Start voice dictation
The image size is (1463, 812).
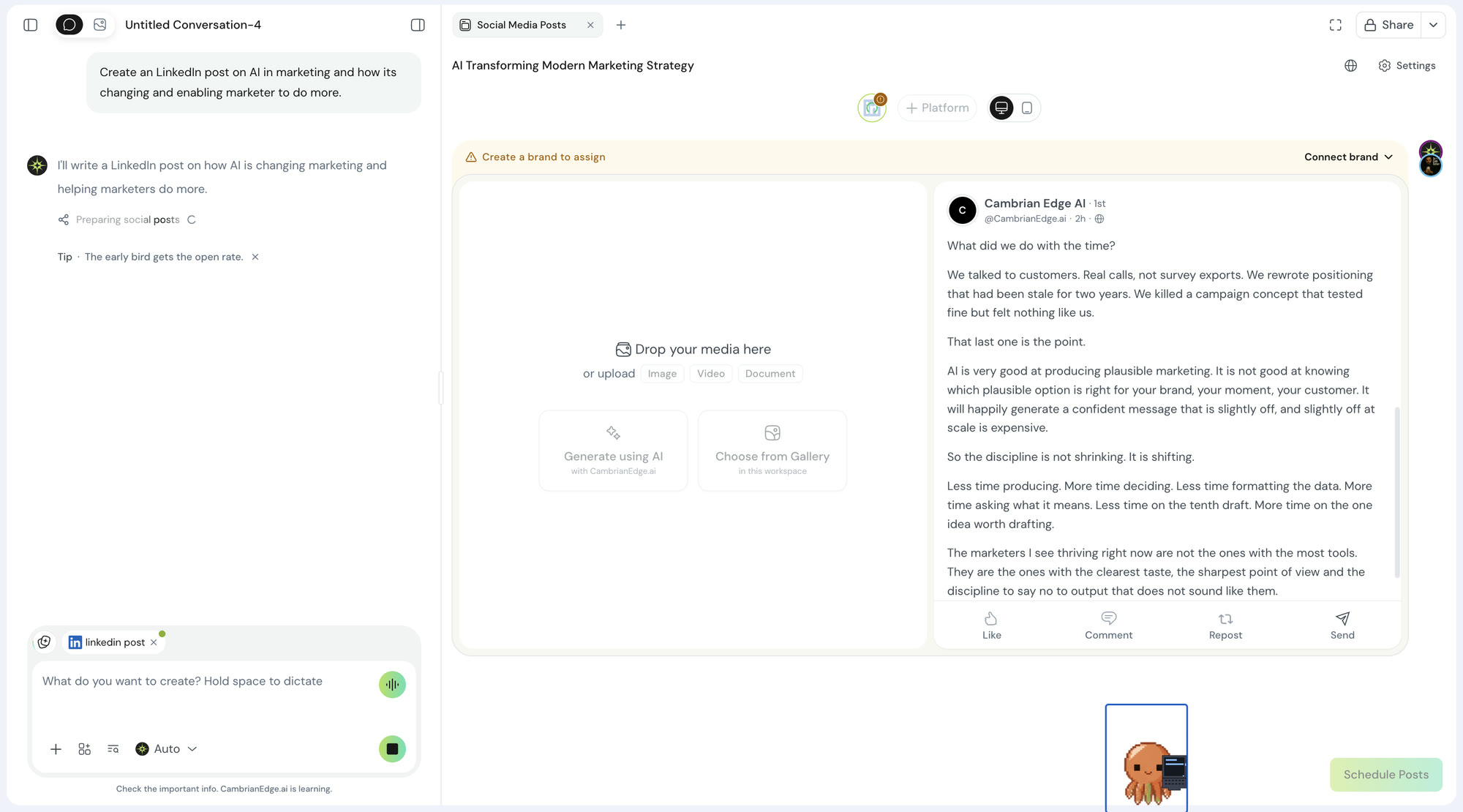point(392,685)
